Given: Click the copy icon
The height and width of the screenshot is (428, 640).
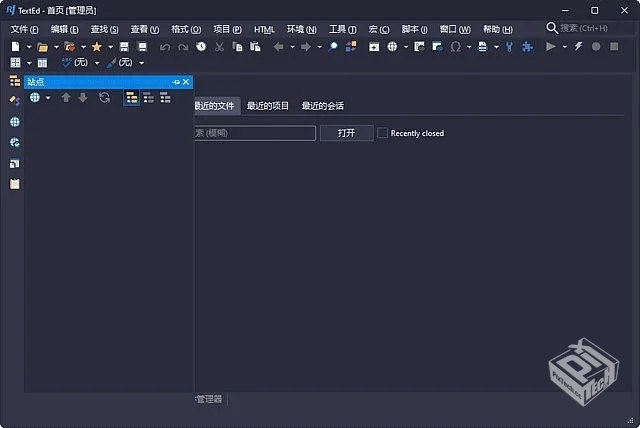Looking at the screenshot, I should pos(237,47).
